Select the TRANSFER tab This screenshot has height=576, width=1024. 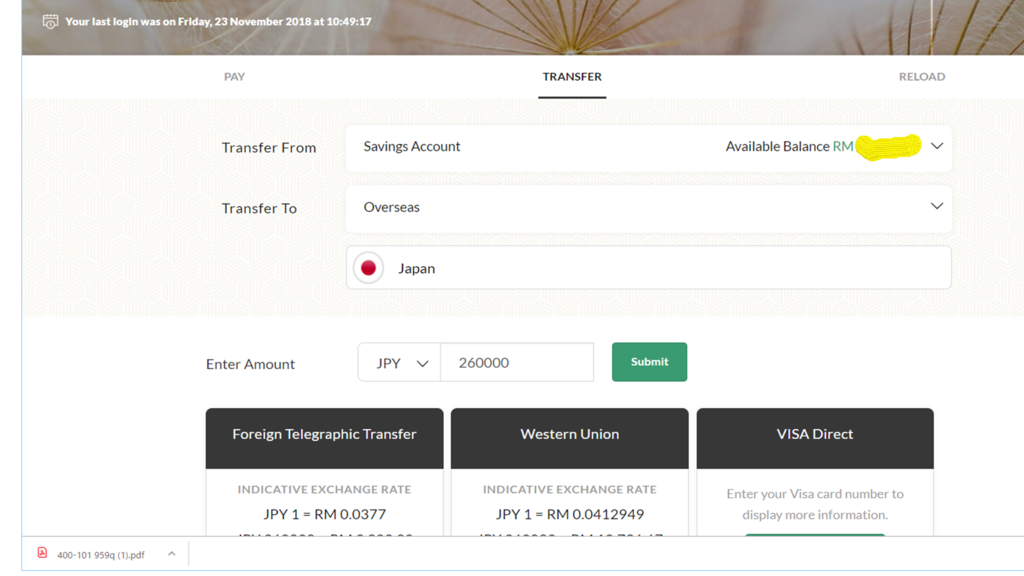click(x=572, y=76)
